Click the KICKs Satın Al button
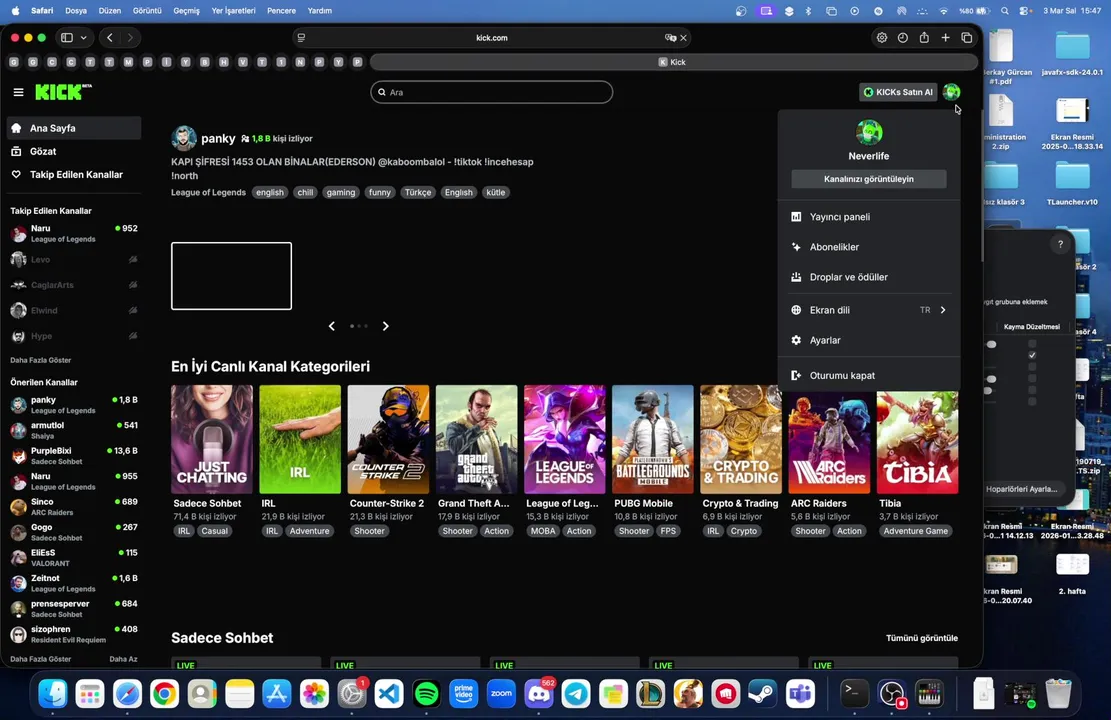 (x=898, y=92)
